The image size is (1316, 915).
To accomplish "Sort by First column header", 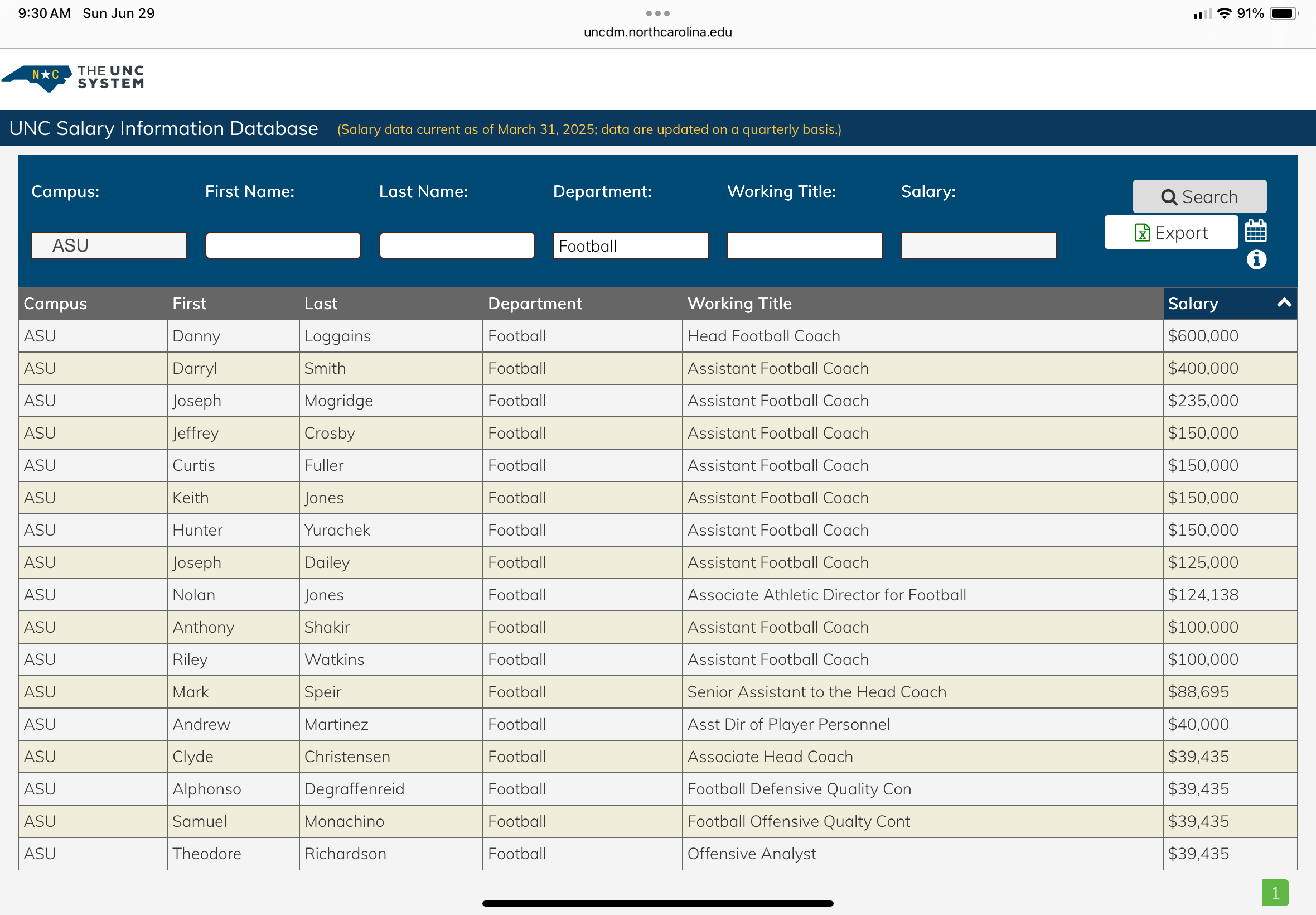I will point(189,304).
